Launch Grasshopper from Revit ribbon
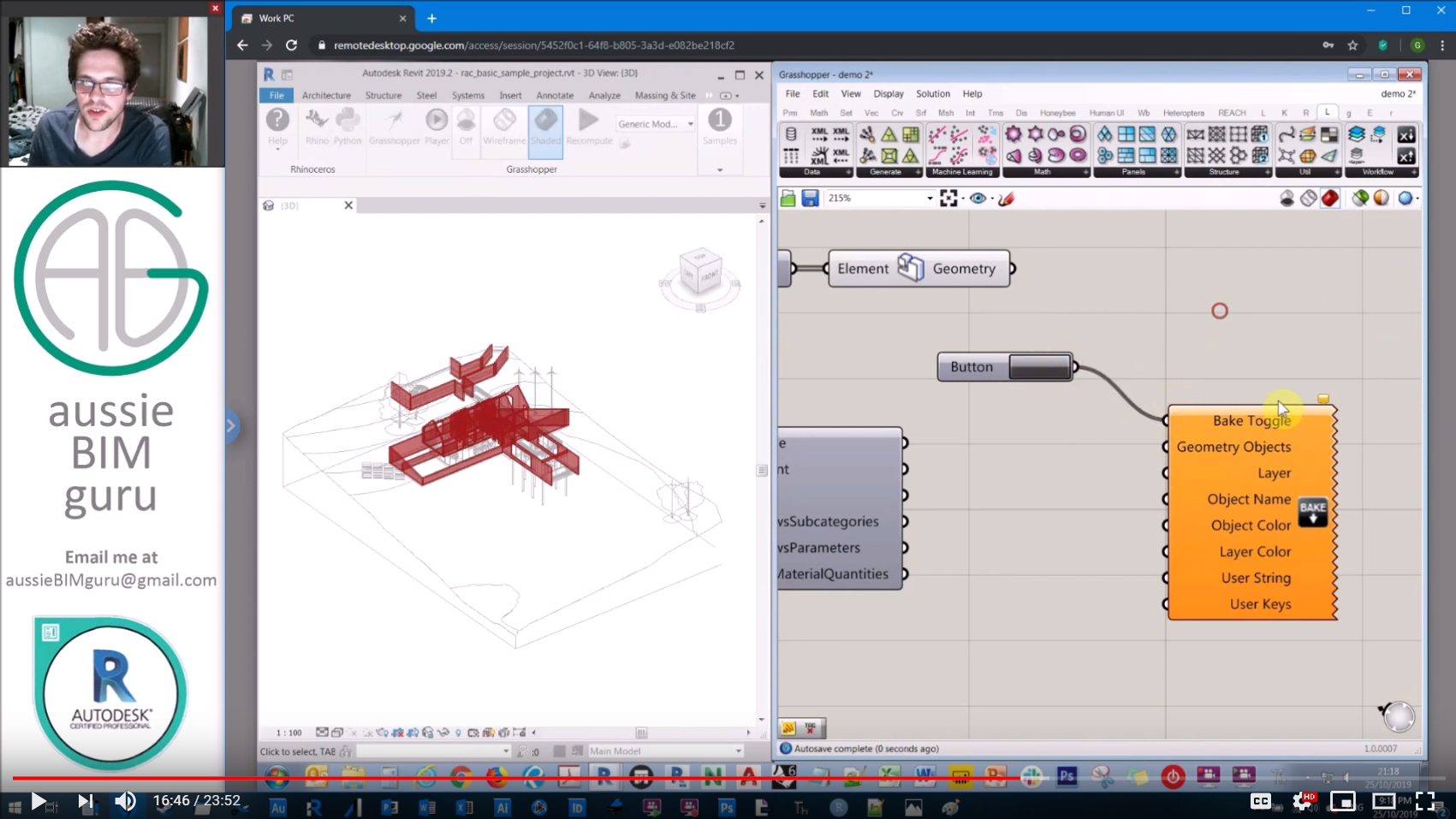The height and width of the screenshot is (819, 1456). [x=395, y=127]
